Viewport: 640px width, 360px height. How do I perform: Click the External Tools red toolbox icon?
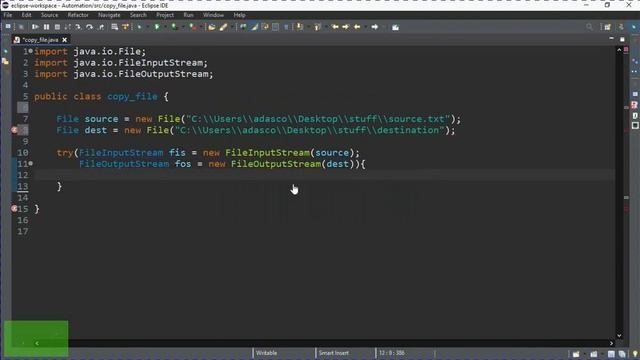tap(193, 27)
